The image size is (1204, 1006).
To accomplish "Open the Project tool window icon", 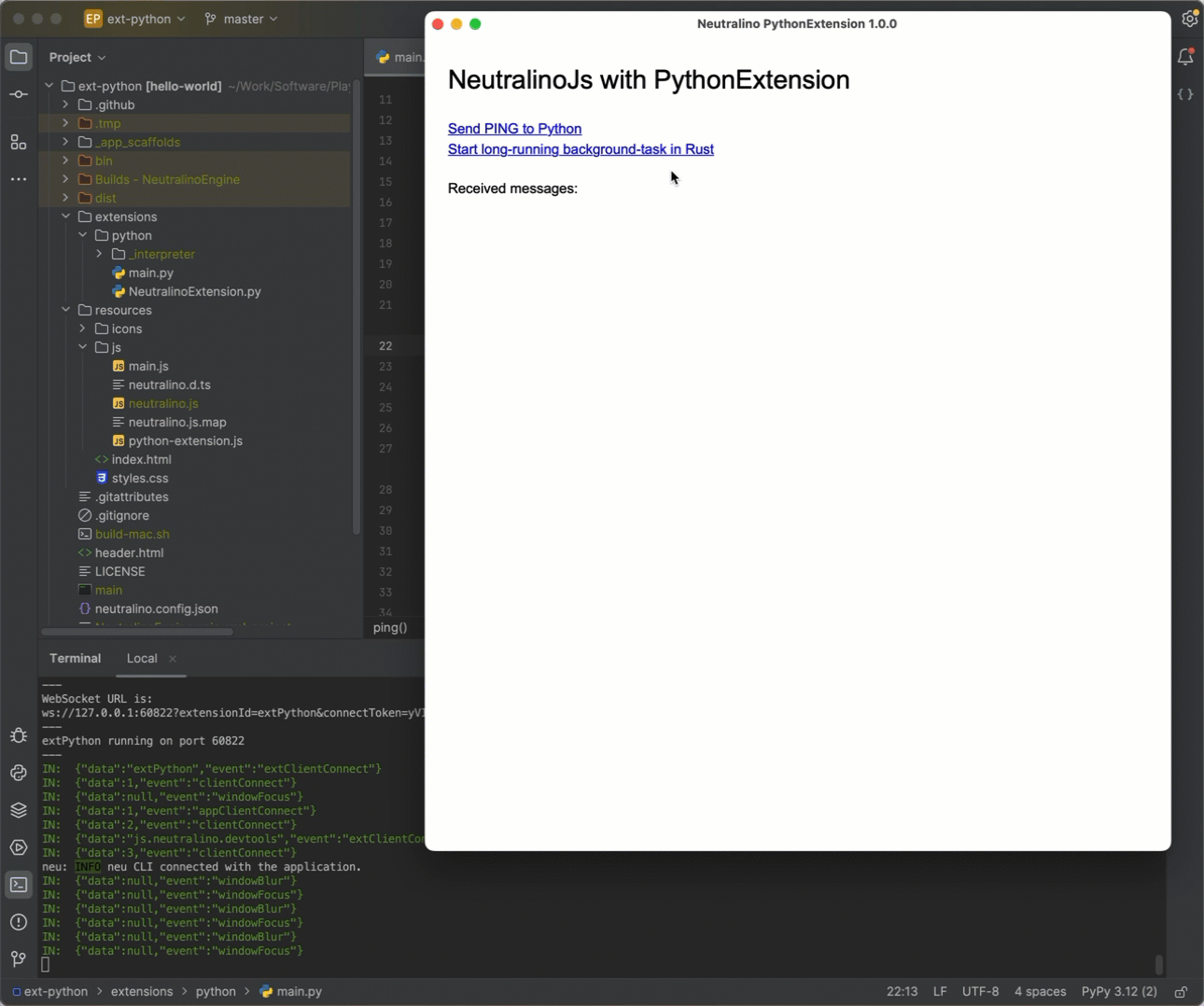I will tap(19, 57).
